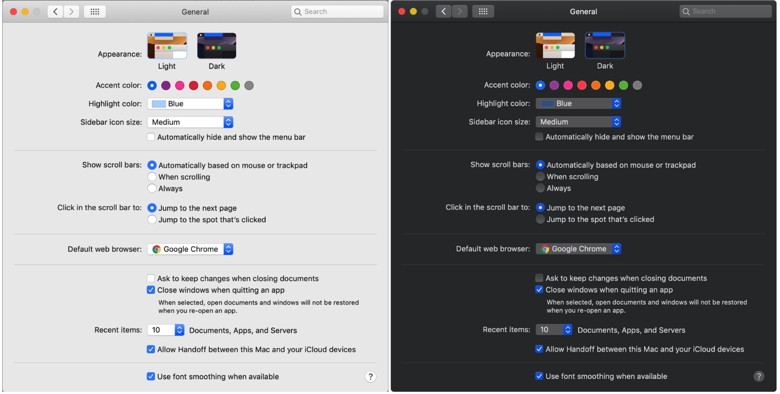Toggle font smoothing checkbox in light window

pyautogui.click(x=151, y=377)
